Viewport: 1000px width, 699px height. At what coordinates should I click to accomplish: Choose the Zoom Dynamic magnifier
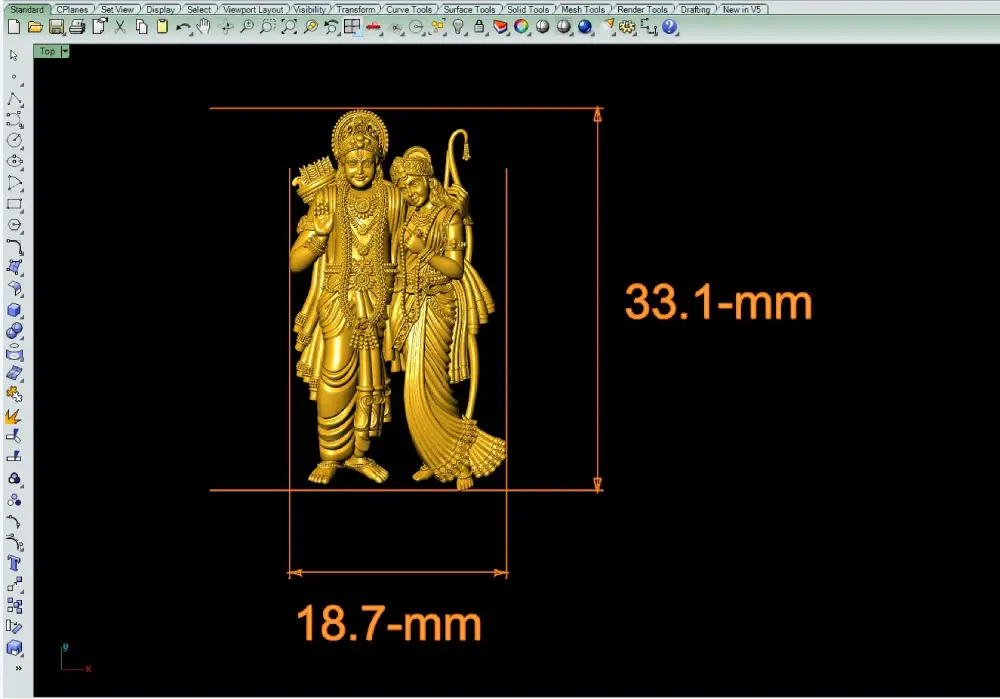pyautogui.click(x=246, y=27)
